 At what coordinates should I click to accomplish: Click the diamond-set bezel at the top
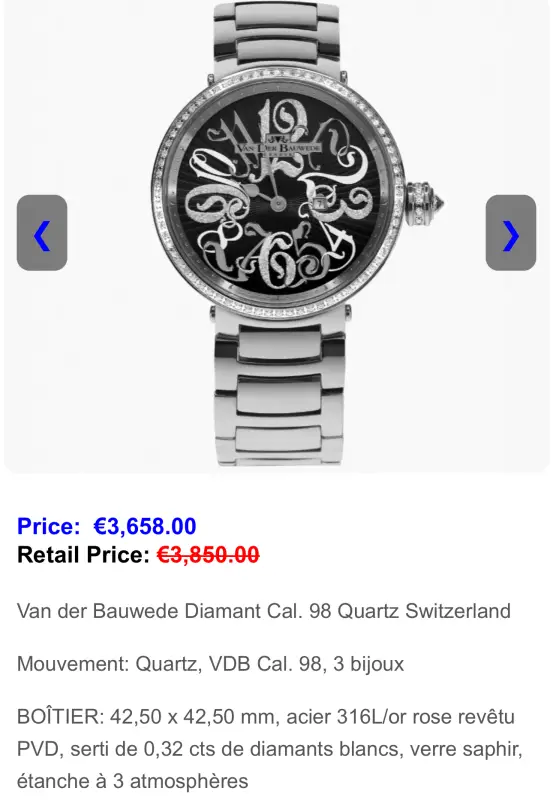pos(277,78)
